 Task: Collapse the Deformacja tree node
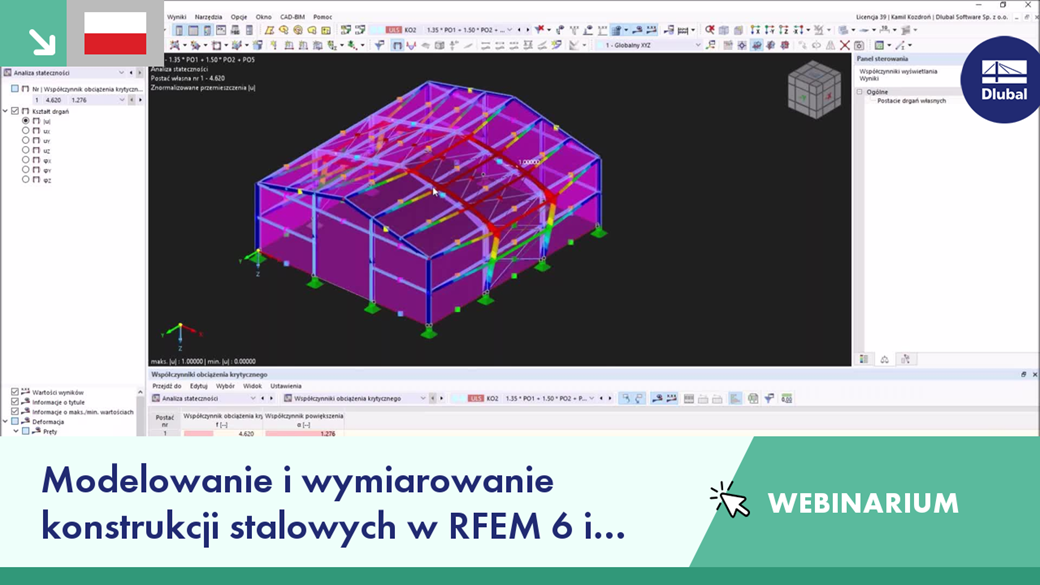(5, 421)
